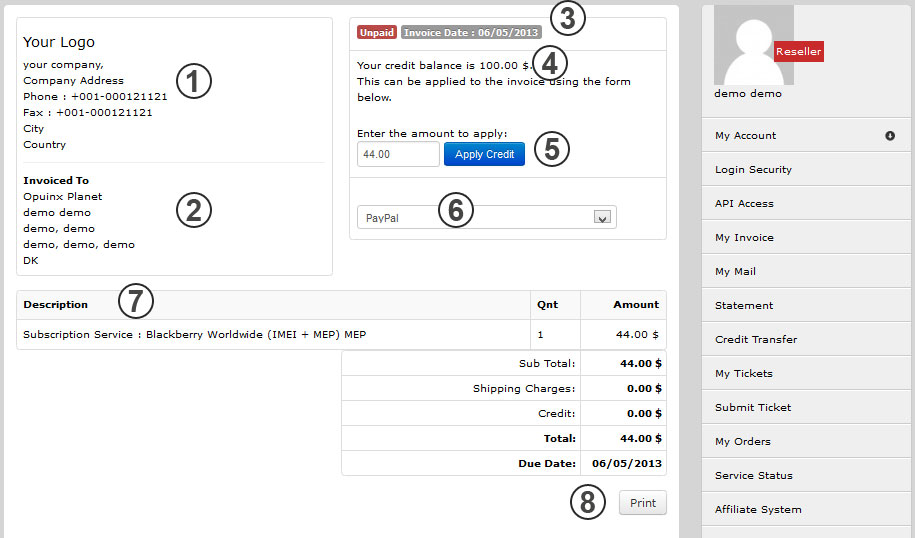This screenshot has height=538, width=915.
Task: Open My Invoice in the sidebar
Action: point(744,238)
